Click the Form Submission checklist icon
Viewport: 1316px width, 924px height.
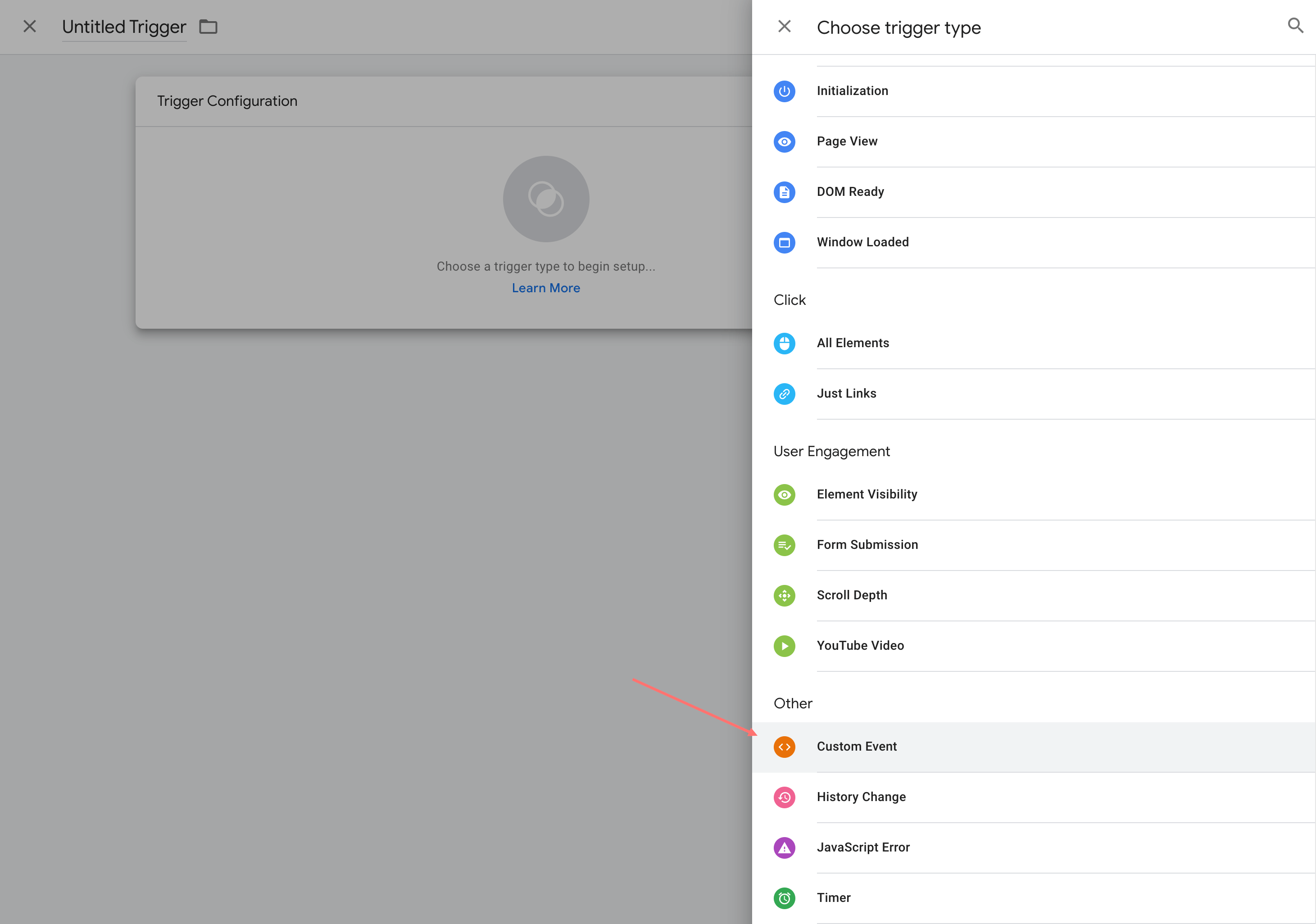click(x=784, y=545)
